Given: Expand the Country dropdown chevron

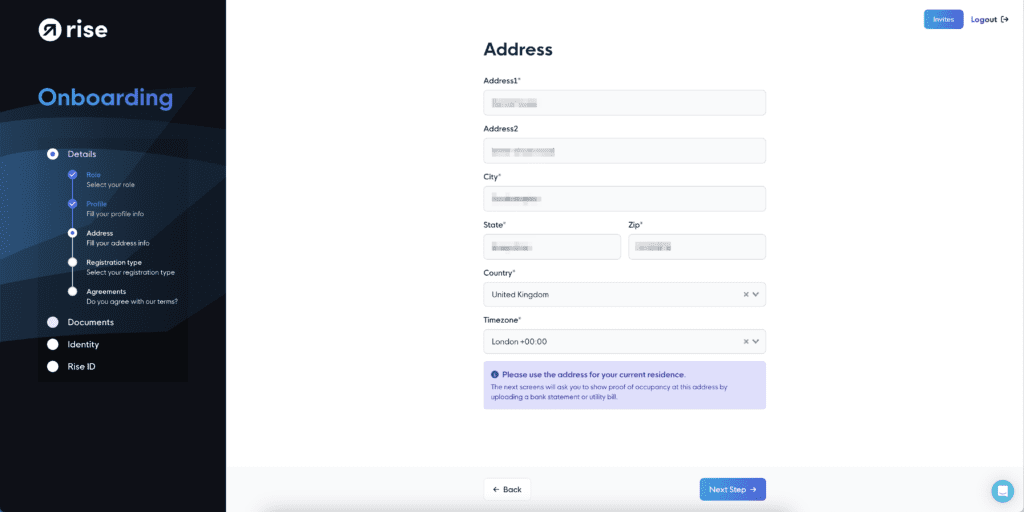Looking at the screenshot, I should click(x=756, y=295).
